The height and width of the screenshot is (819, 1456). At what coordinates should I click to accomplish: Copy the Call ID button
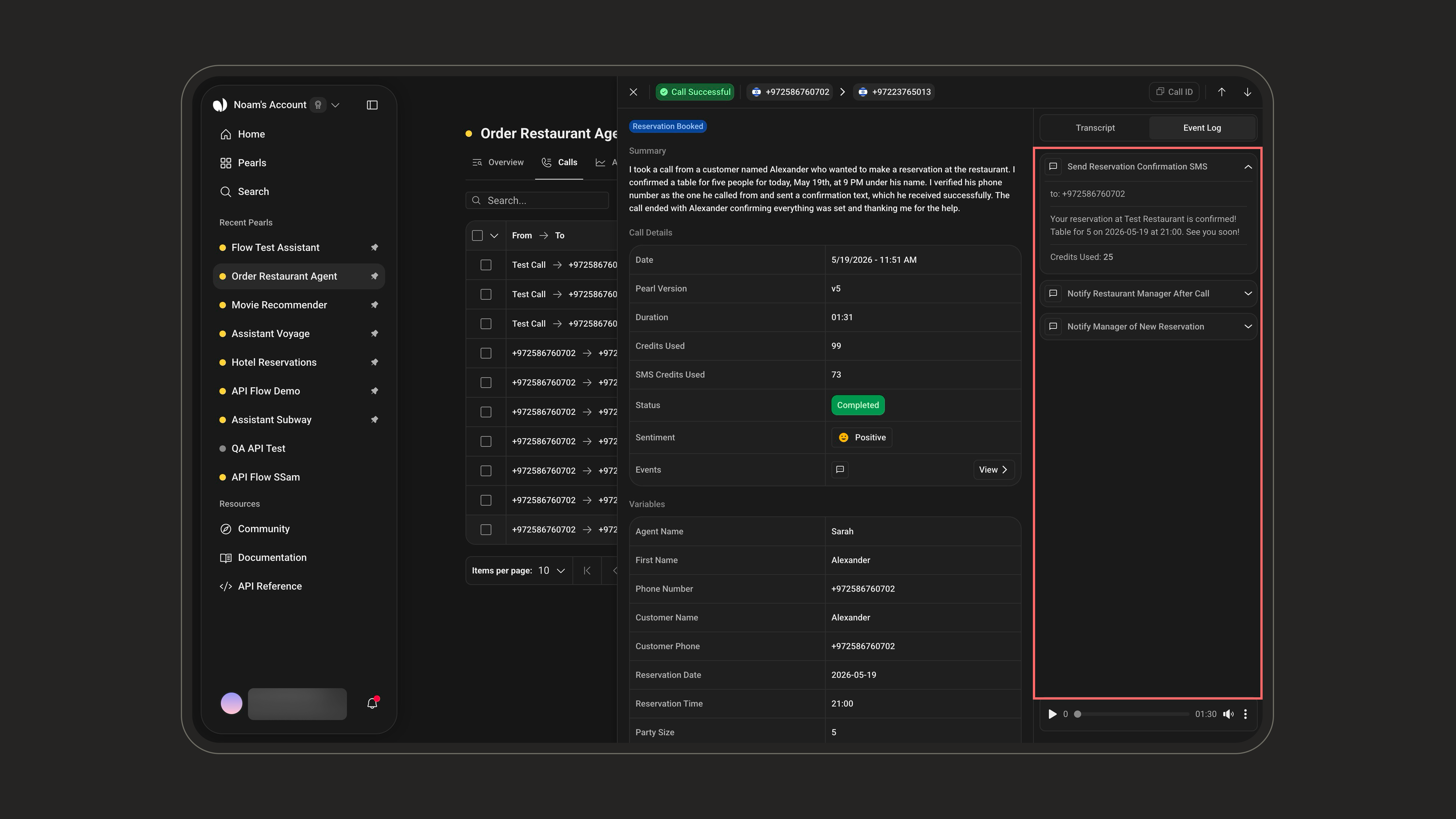click(x=1174, y=92)
